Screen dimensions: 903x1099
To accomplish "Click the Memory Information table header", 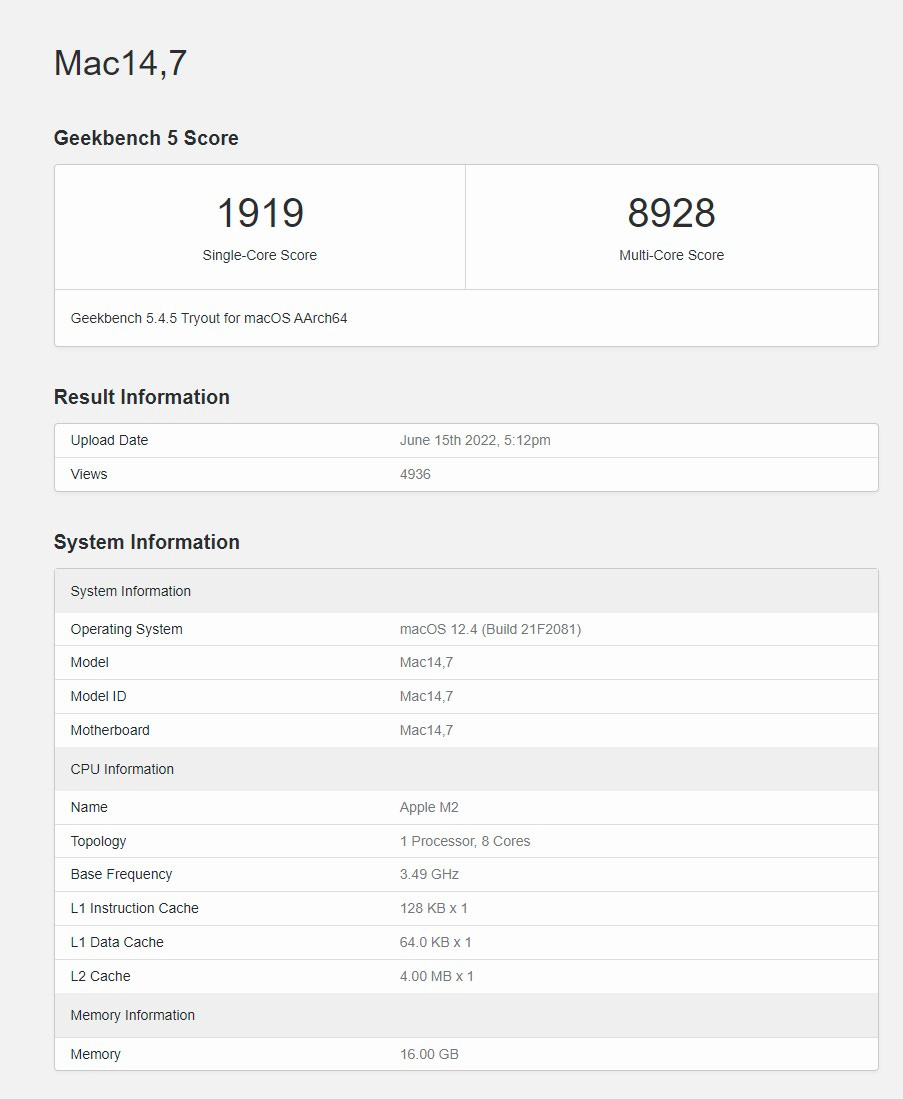I will [x=466, y=1015].
